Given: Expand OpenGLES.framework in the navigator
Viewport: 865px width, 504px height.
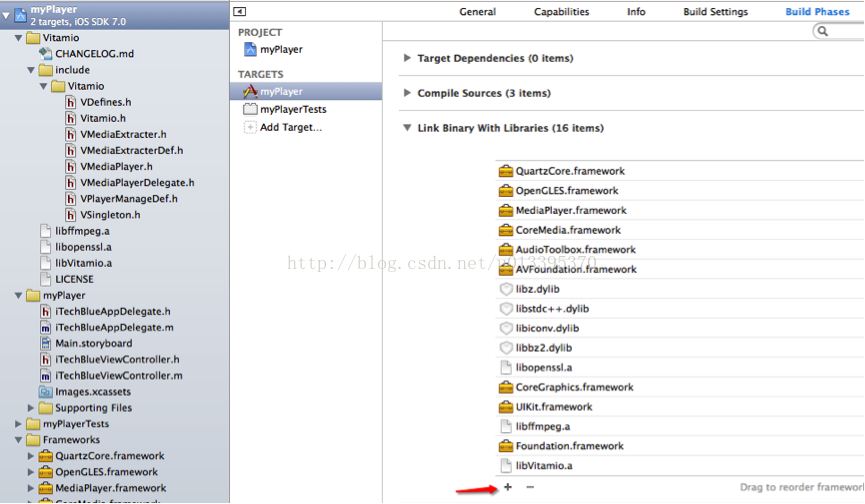Looking at the screenshot, I should click(31, 472).
